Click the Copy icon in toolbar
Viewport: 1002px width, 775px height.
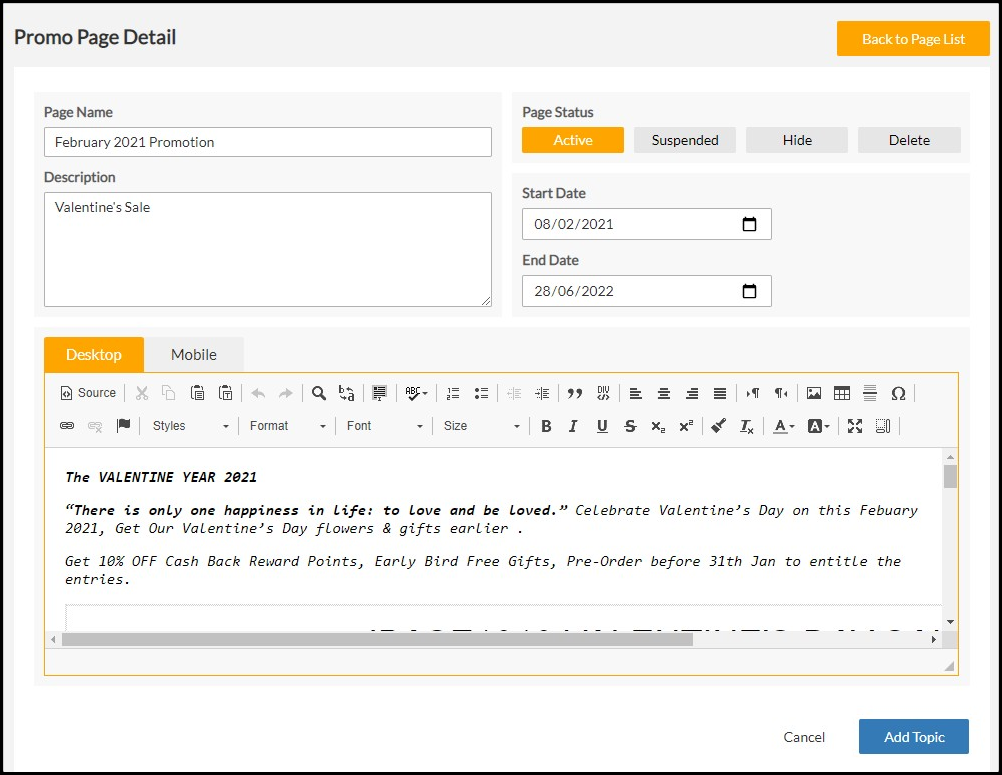[x=169, y=393]
